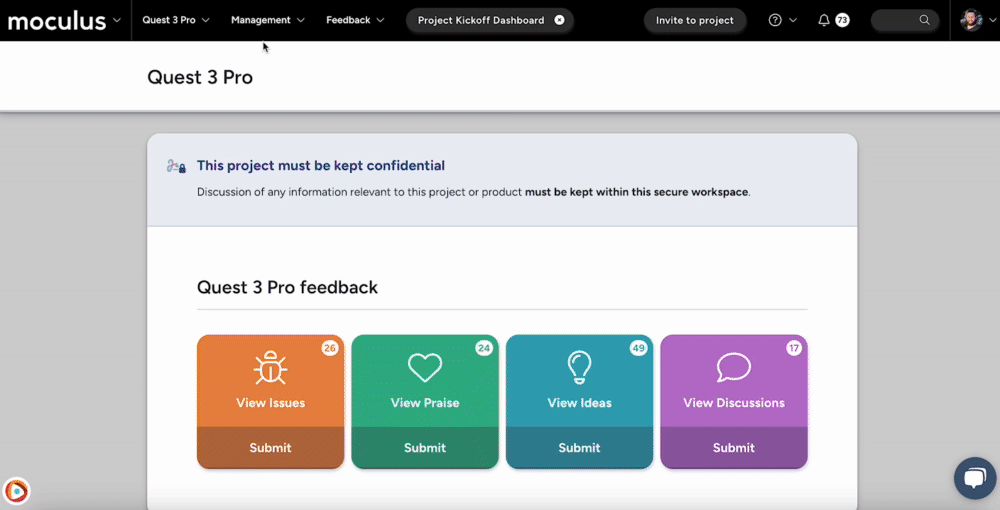Viewport: 1000px width, 510px height.
Task: Open notifications bell icon
Action: click(824, 20)
